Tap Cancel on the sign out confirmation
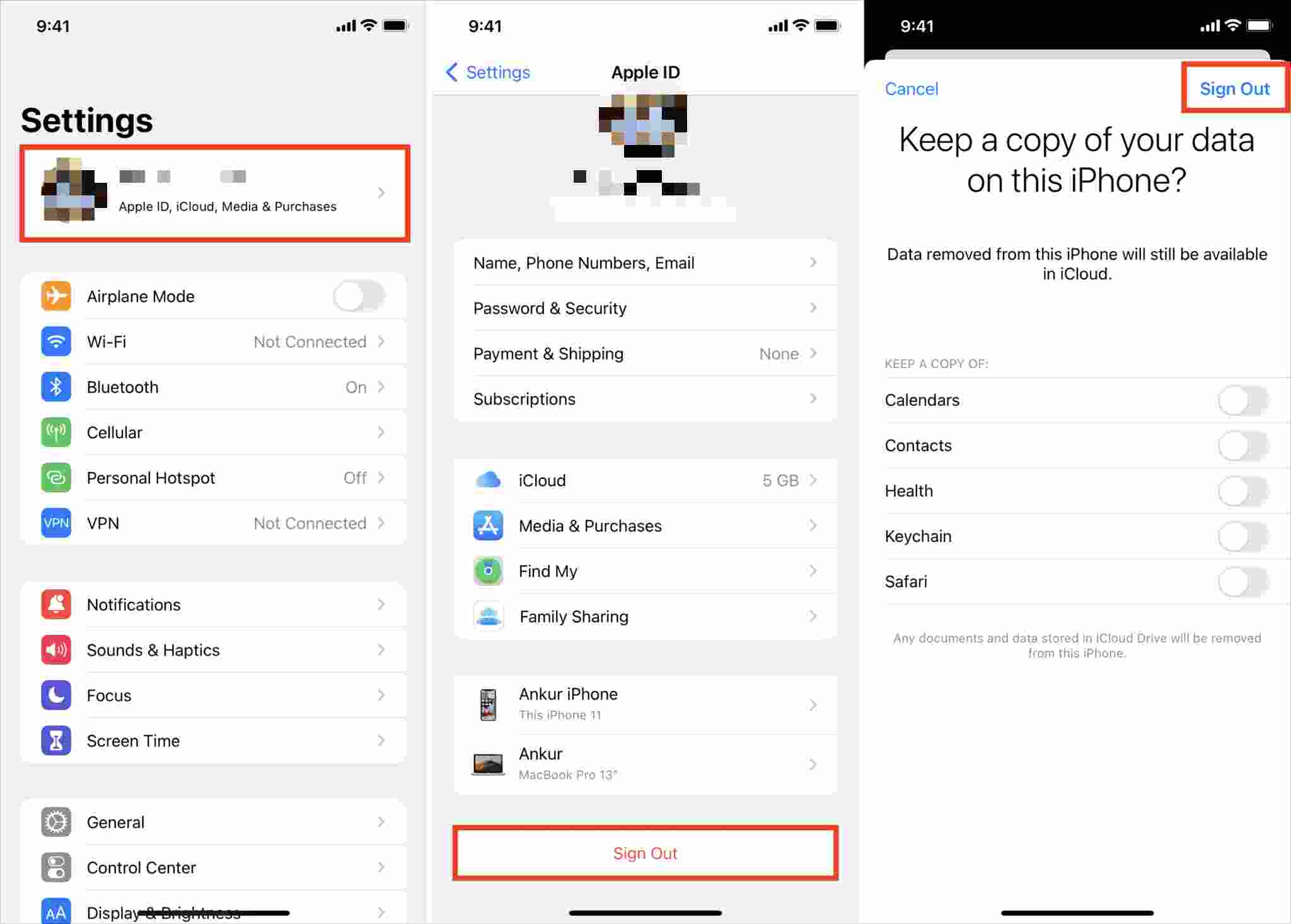 tap(911, 88)
